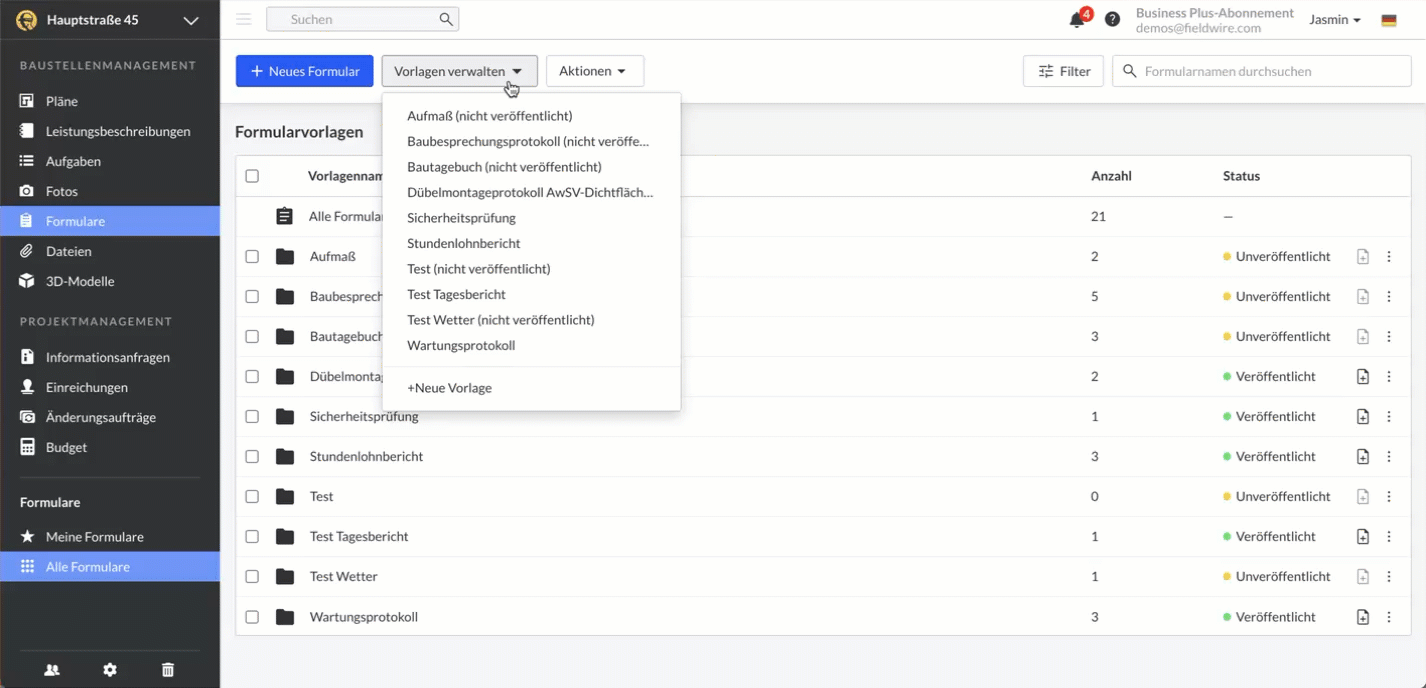Check the Stundenlohnbericht row checkbox
The image size is (1426, 688).
252,457
